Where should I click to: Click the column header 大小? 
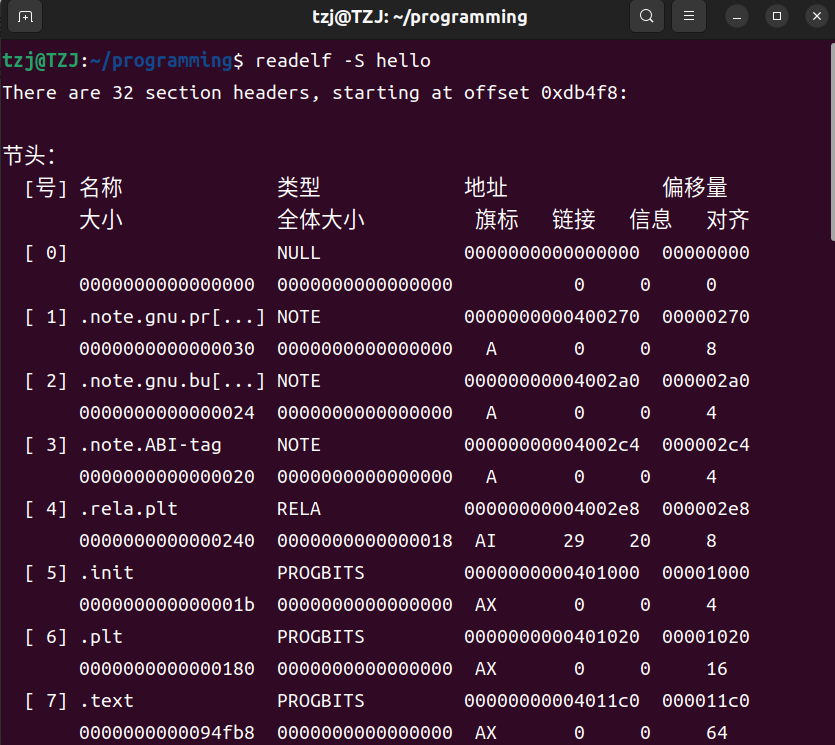click(x=101, y=219)
